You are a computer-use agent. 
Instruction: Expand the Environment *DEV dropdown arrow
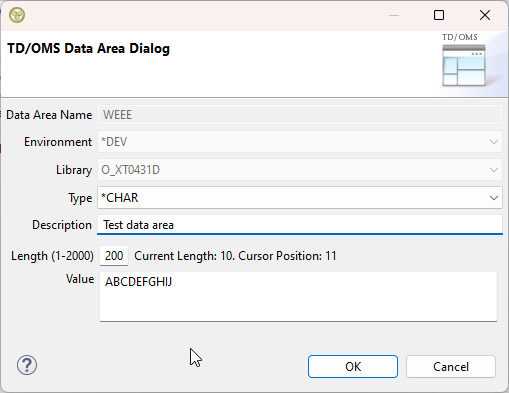tap(494, 142)
